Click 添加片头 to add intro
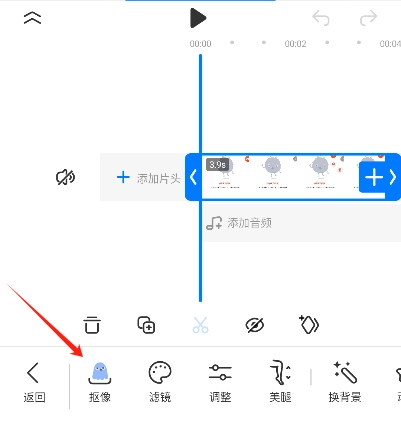 point(148,178)
